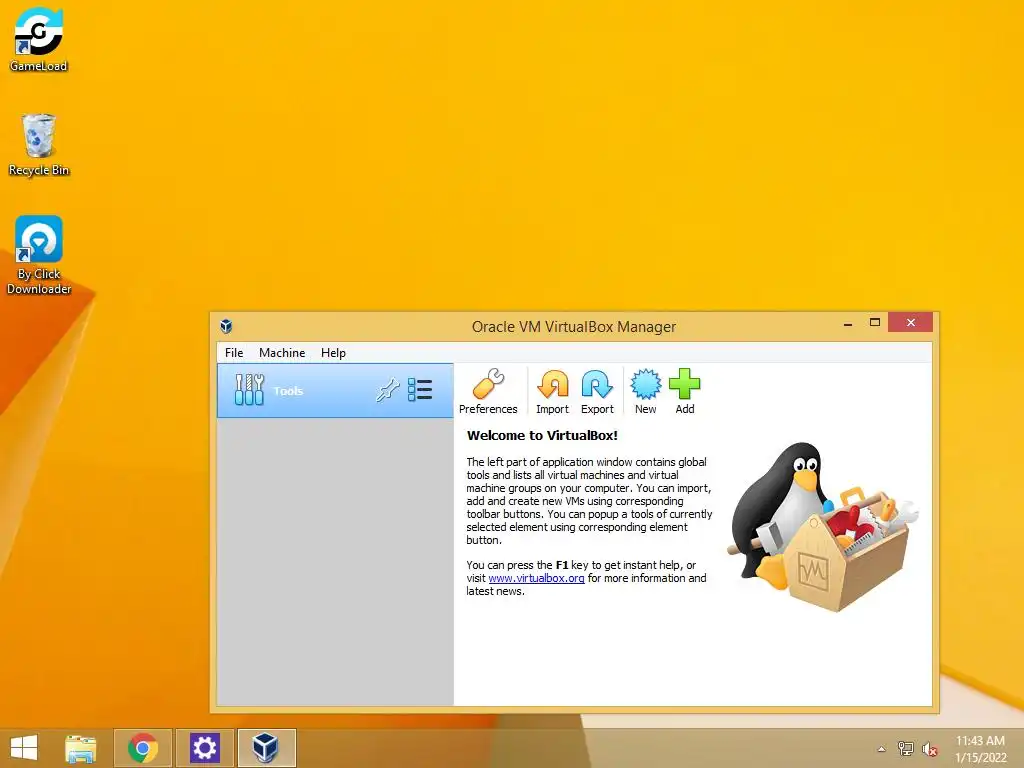This screenshot has width=1024, height=768.
Task: Click the pin icon in Tools row
Action: (x=387, y=390)
